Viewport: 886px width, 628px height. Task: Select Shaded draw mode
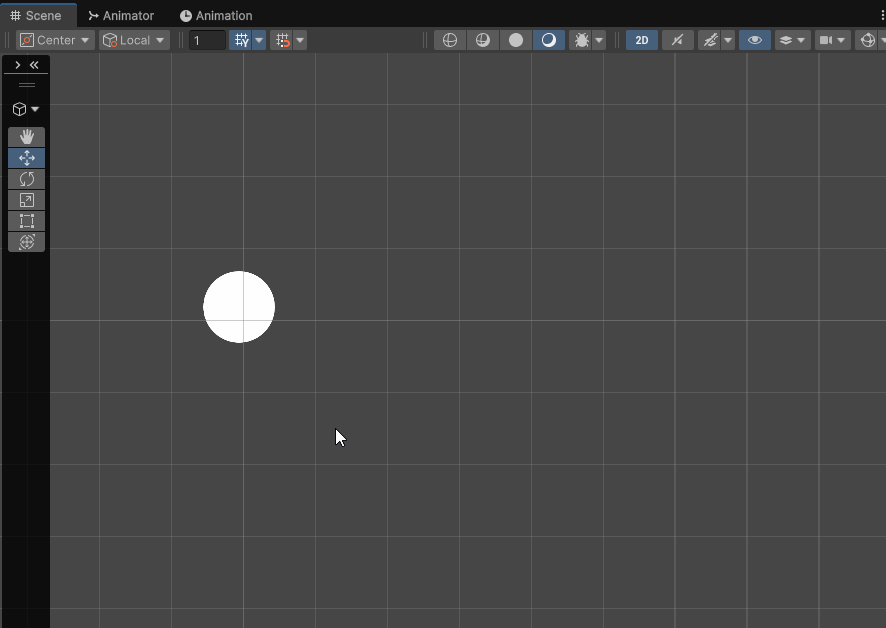pos(549,40)
